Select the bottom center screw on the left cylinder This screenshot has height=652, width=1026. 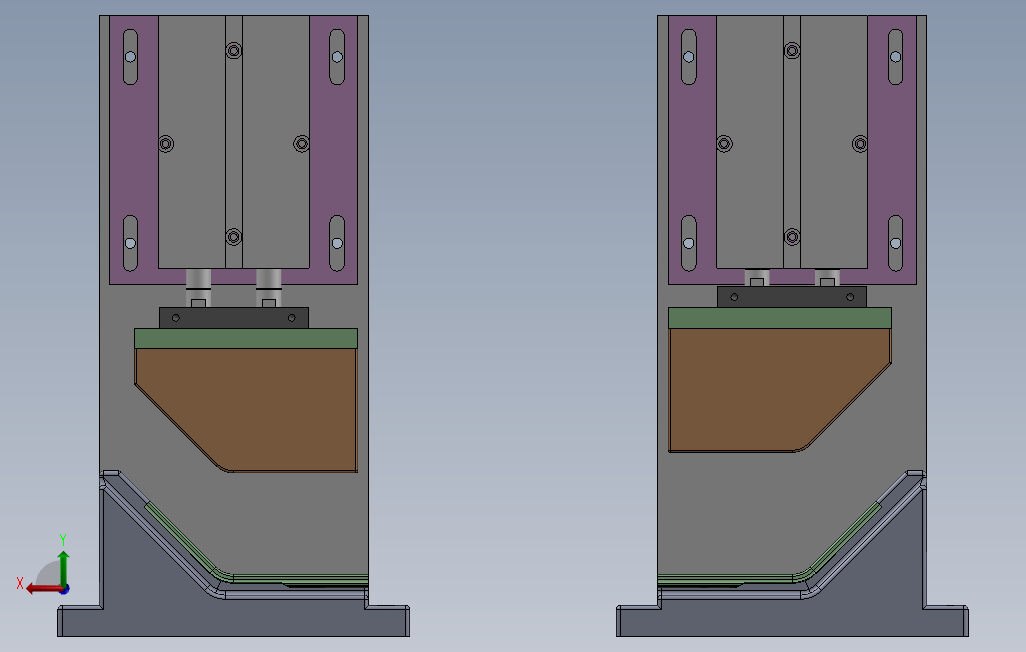[234, 236]
